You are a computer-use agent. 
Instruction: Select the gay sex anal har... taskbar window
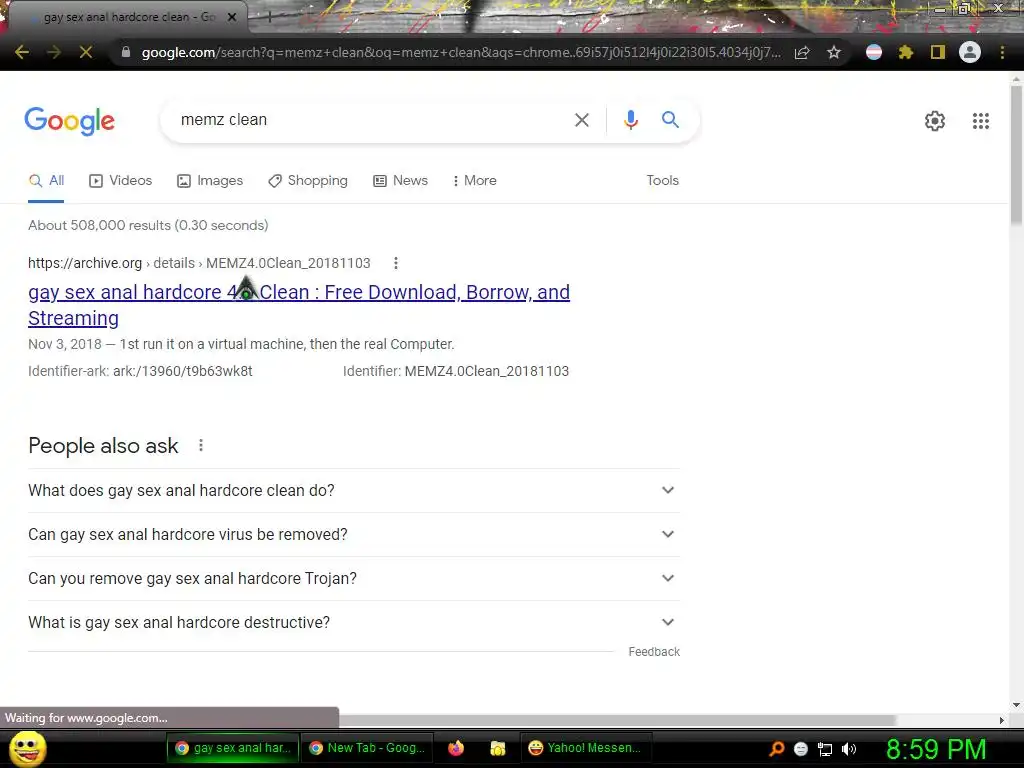coord(233,748)
